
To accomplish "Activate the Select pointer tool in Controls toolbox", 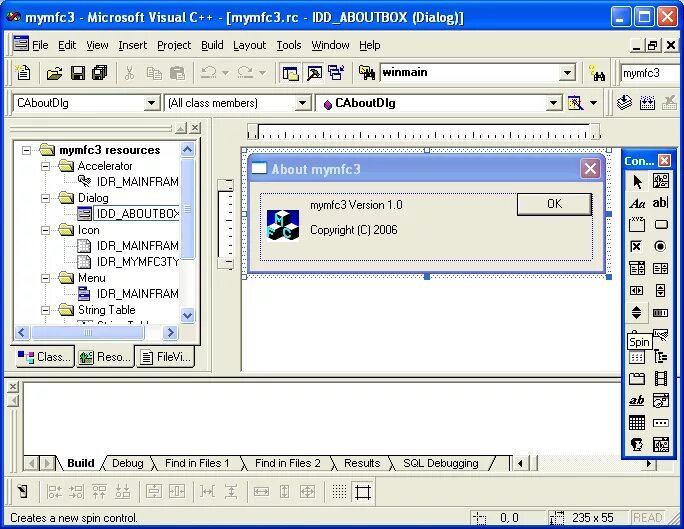I will (637, 181).
